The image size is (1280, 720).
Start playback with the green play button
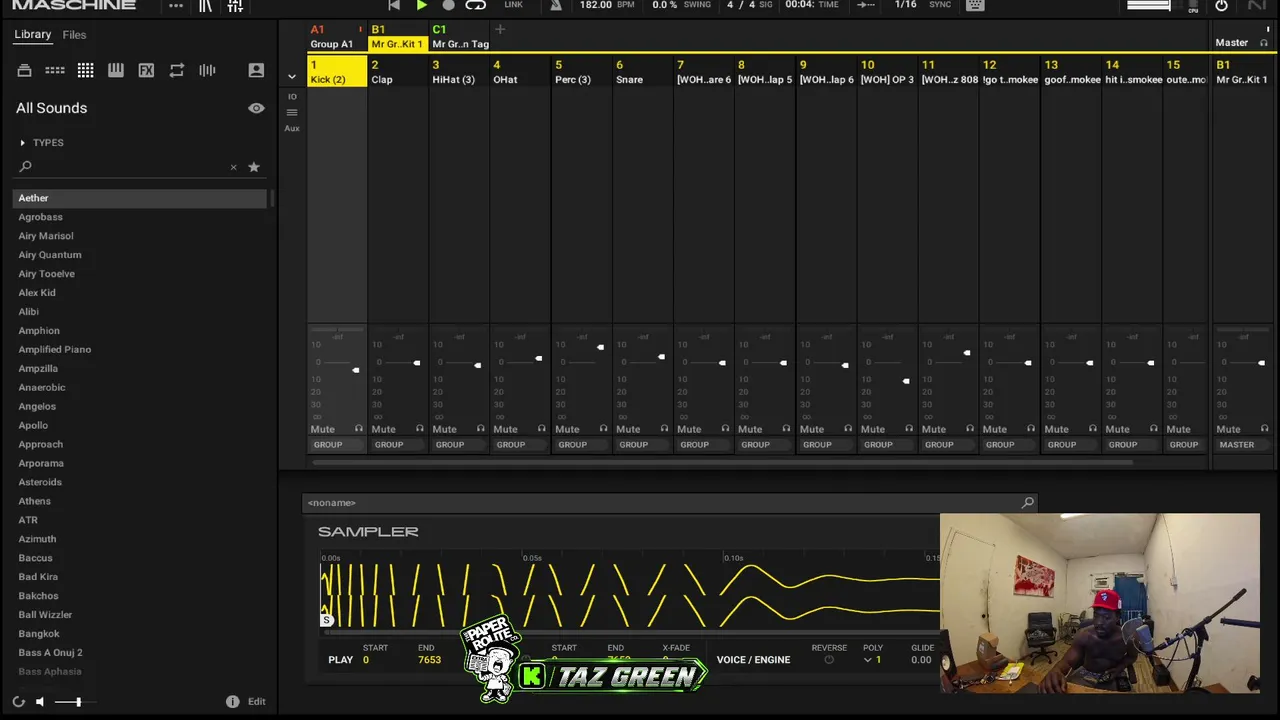(421, 5)
